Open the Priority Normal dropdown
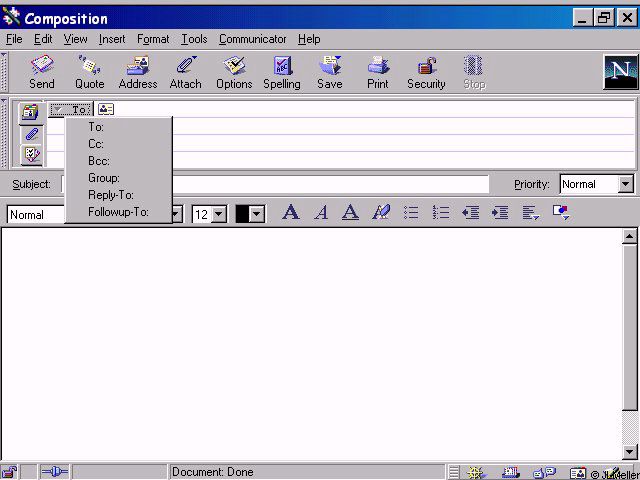 pyautogui.click(x=625, y=184)
